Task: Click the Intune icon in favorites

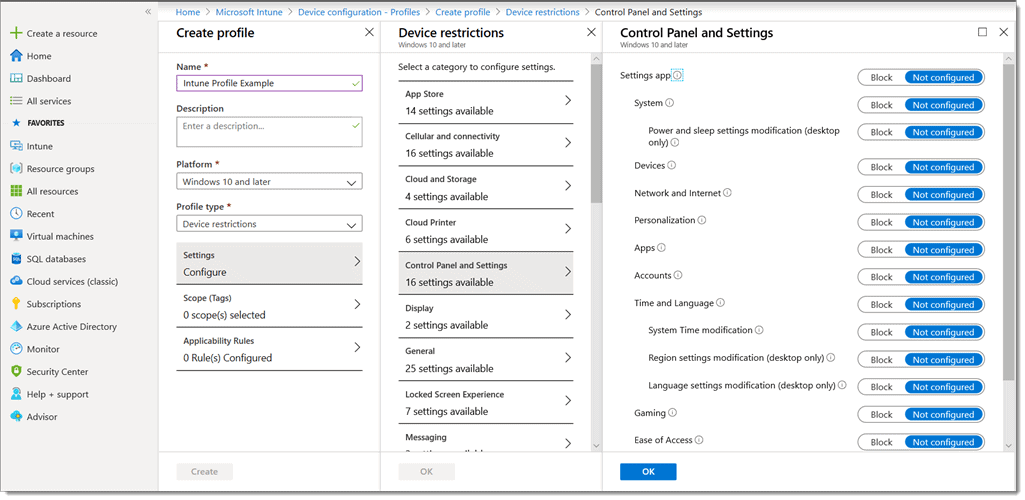Action: coord(16,146)
